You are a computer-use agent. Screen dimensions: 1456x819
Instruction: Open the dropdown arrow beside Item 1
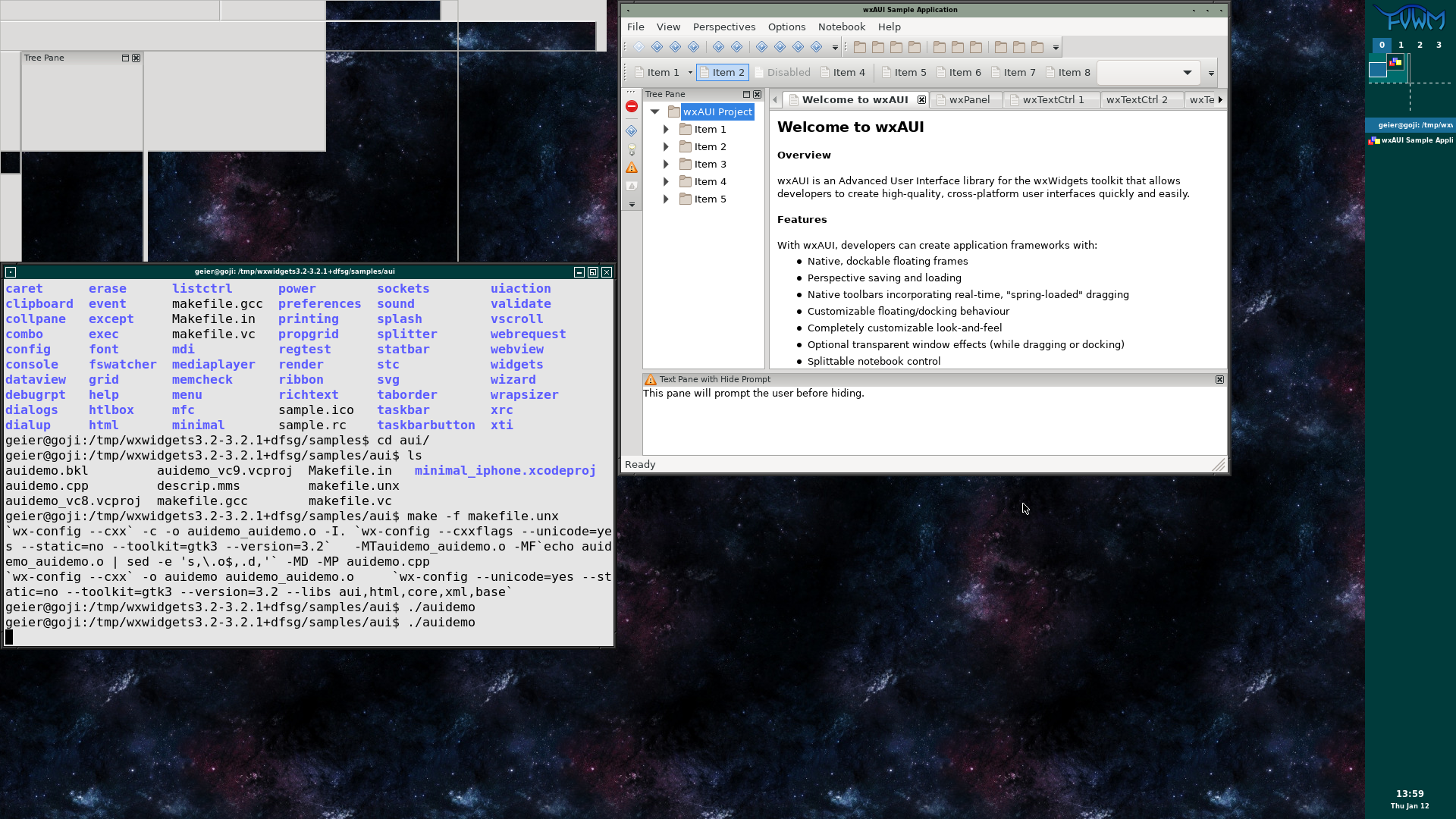tap(689, 72)
